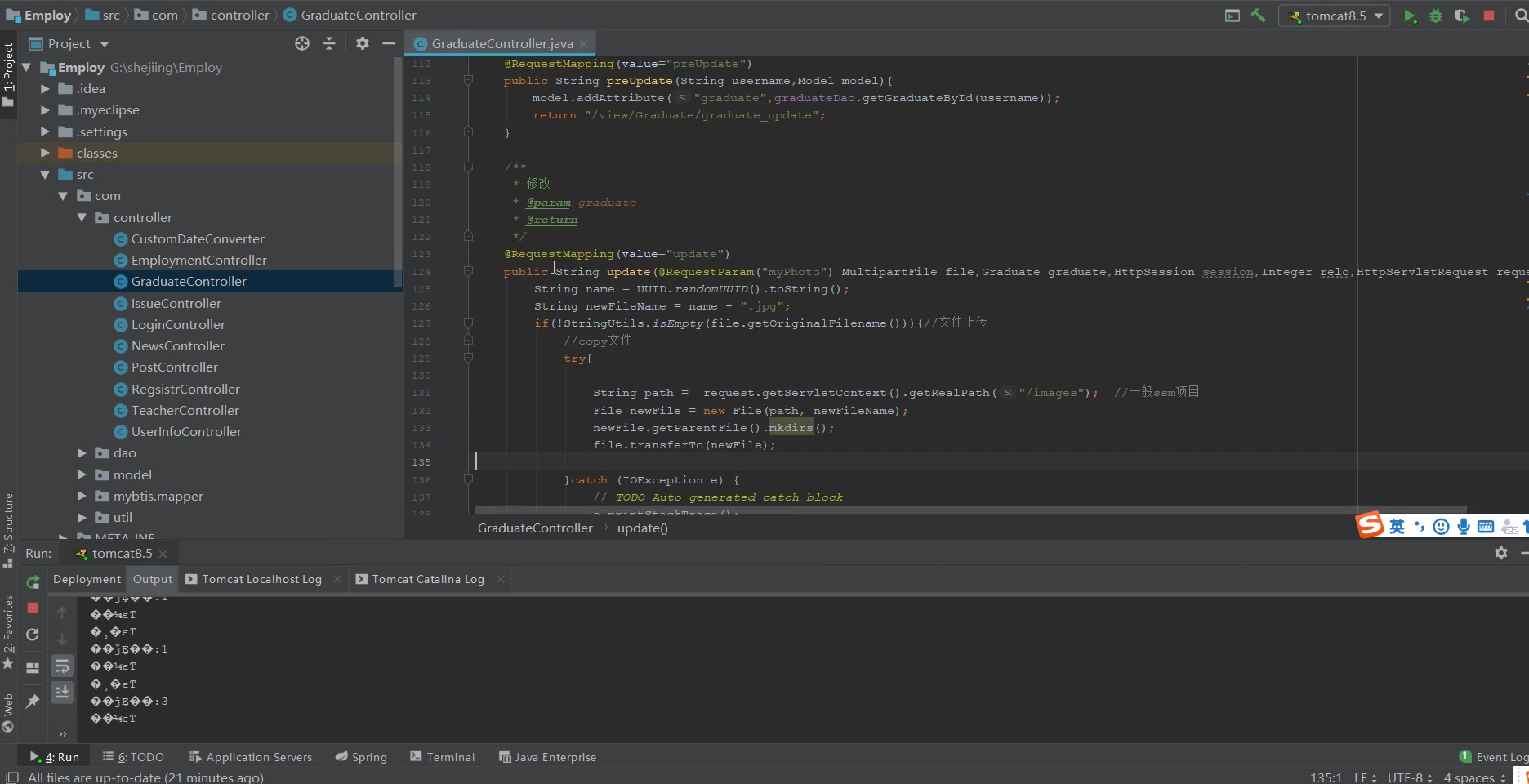Stop the server in Run panel

click(33, 608)
